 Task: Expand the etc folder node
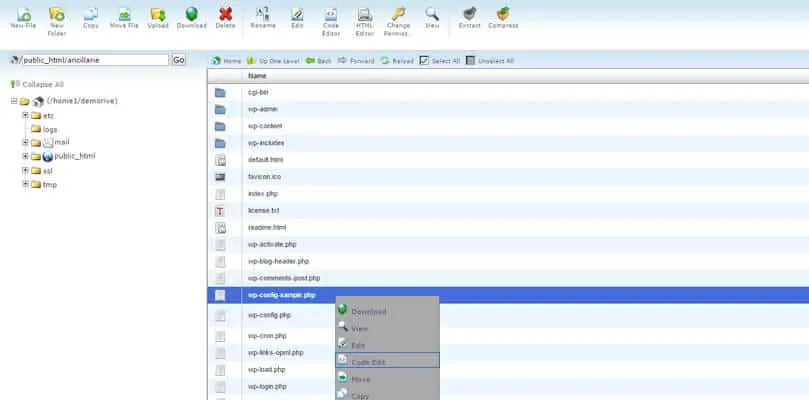tap(25, 115)
